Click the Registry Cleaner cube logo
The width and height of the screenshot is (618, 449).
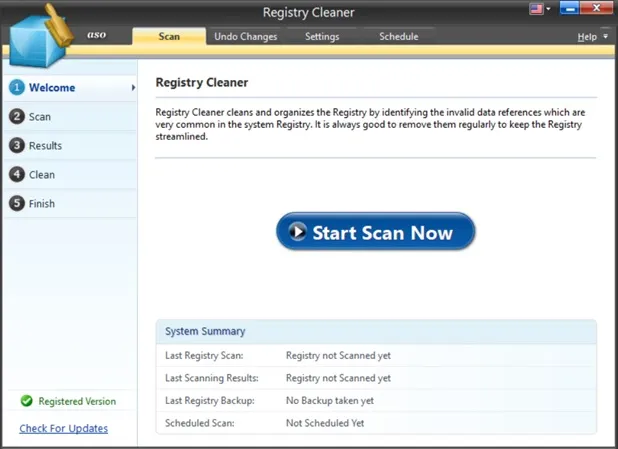(x=40, y=38)
